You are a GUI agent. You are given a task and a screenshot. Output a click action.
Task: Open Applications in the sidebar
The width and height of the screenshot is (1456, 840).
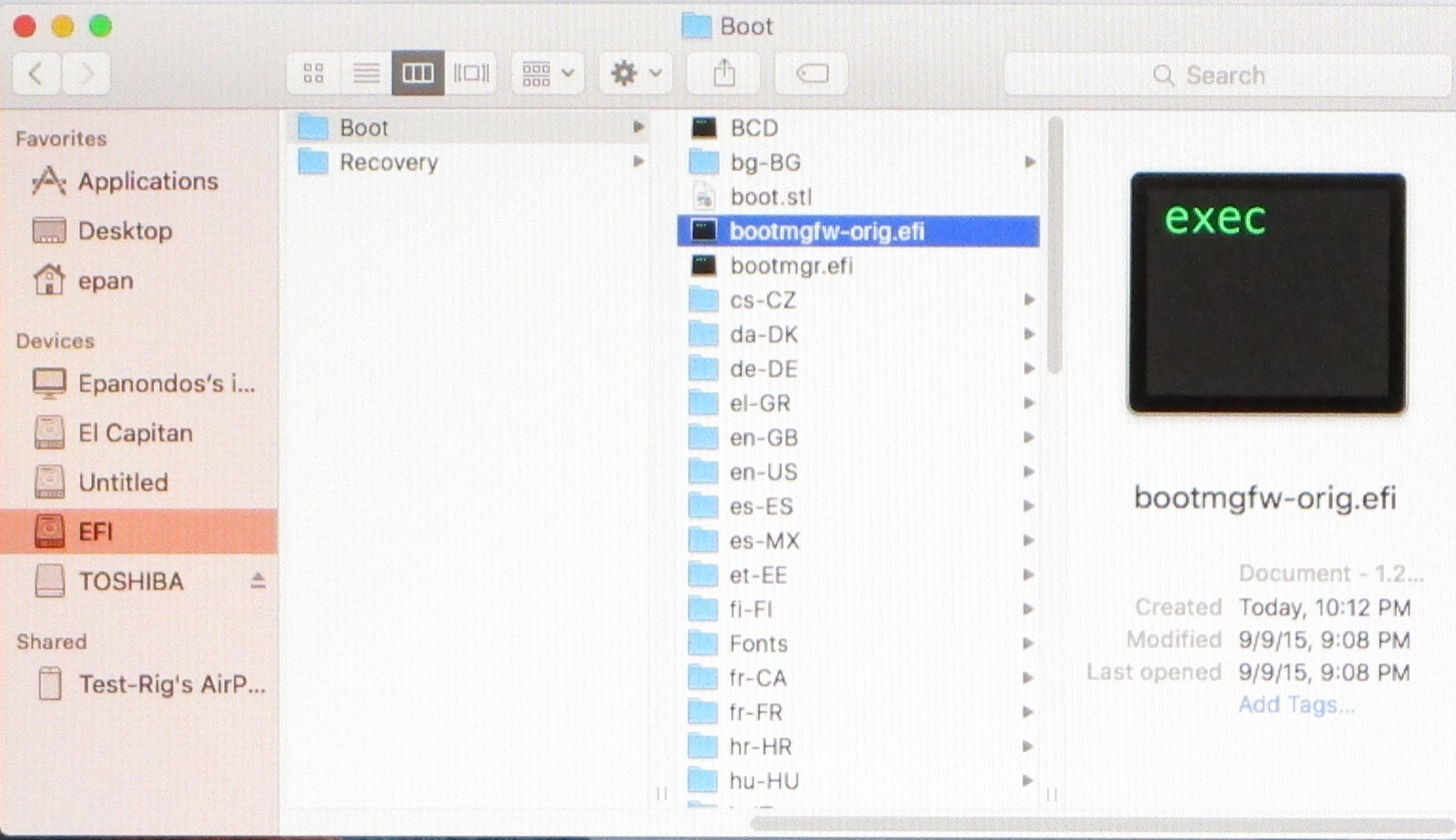point(147,181)
